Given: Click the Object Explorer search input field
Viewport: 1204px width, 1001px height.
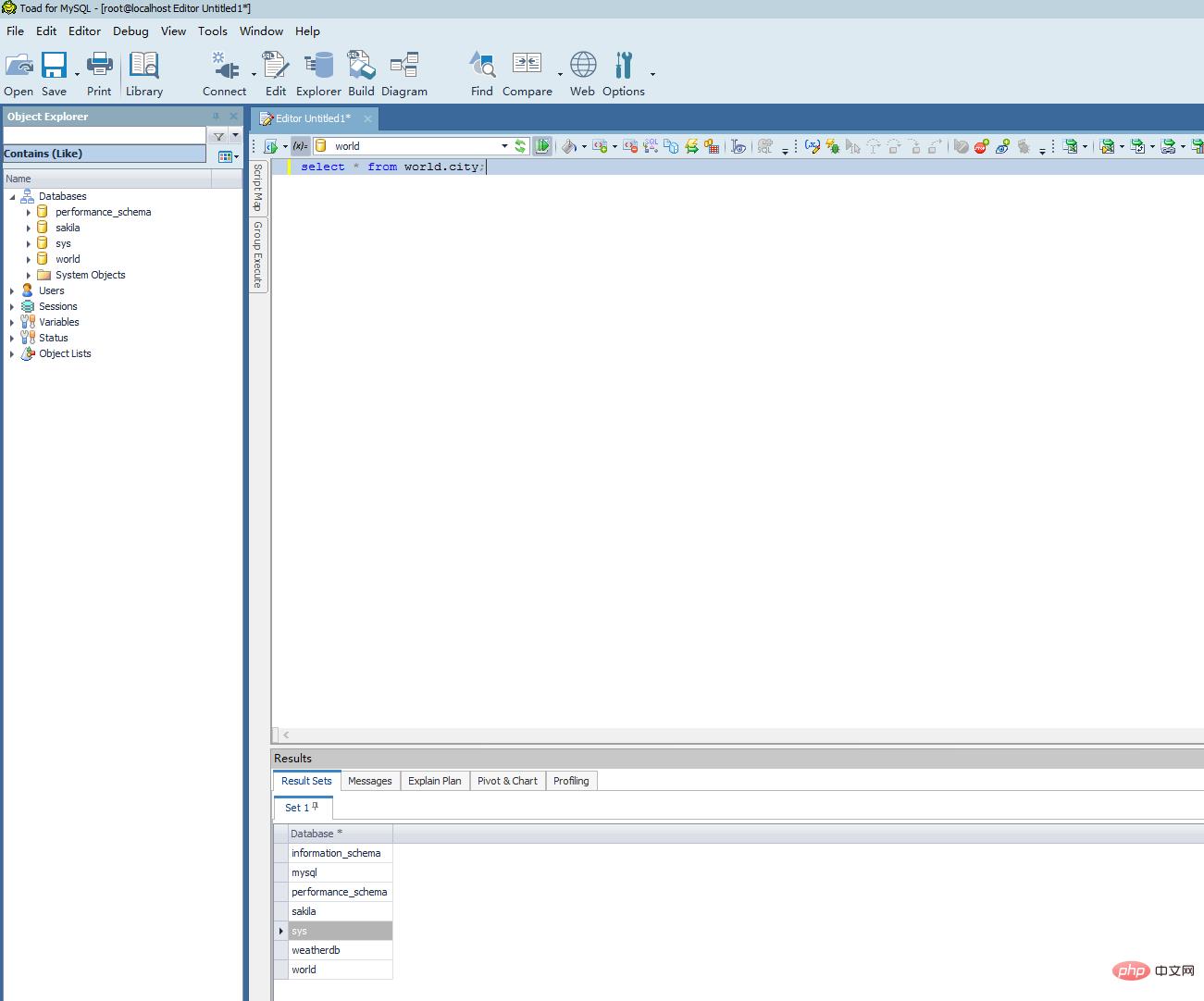Looking at the screenshot, I should [x=104, y=136].
